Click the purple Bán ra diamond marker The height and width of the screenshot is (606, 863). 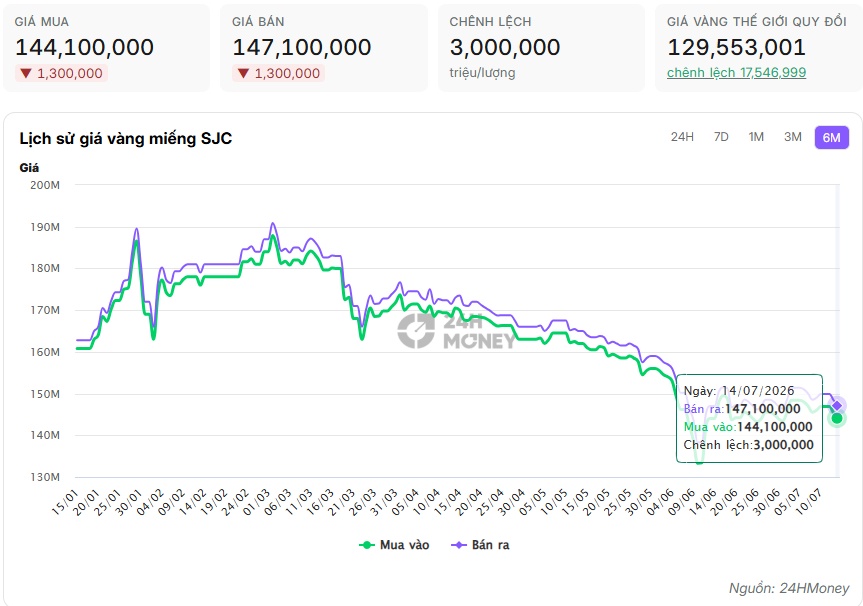[837, 406]
